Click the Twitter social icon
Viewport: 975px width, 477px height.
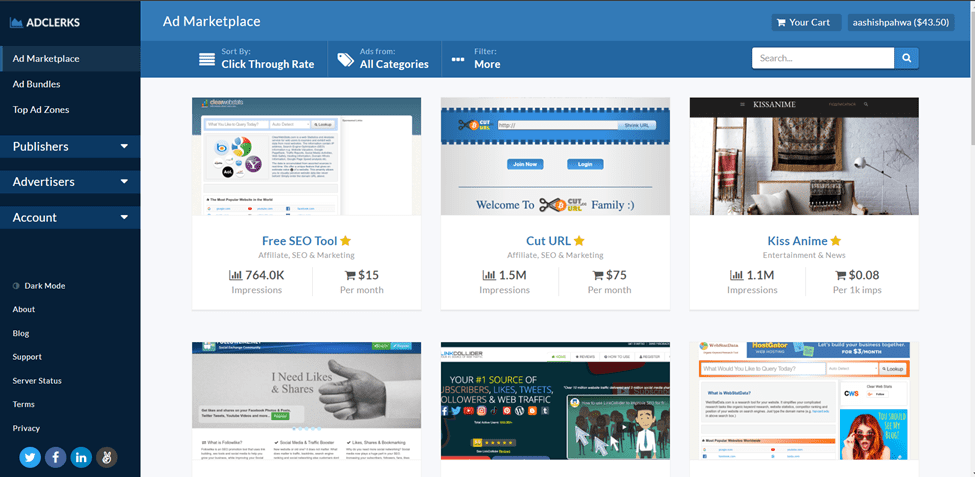coord(30,457)
